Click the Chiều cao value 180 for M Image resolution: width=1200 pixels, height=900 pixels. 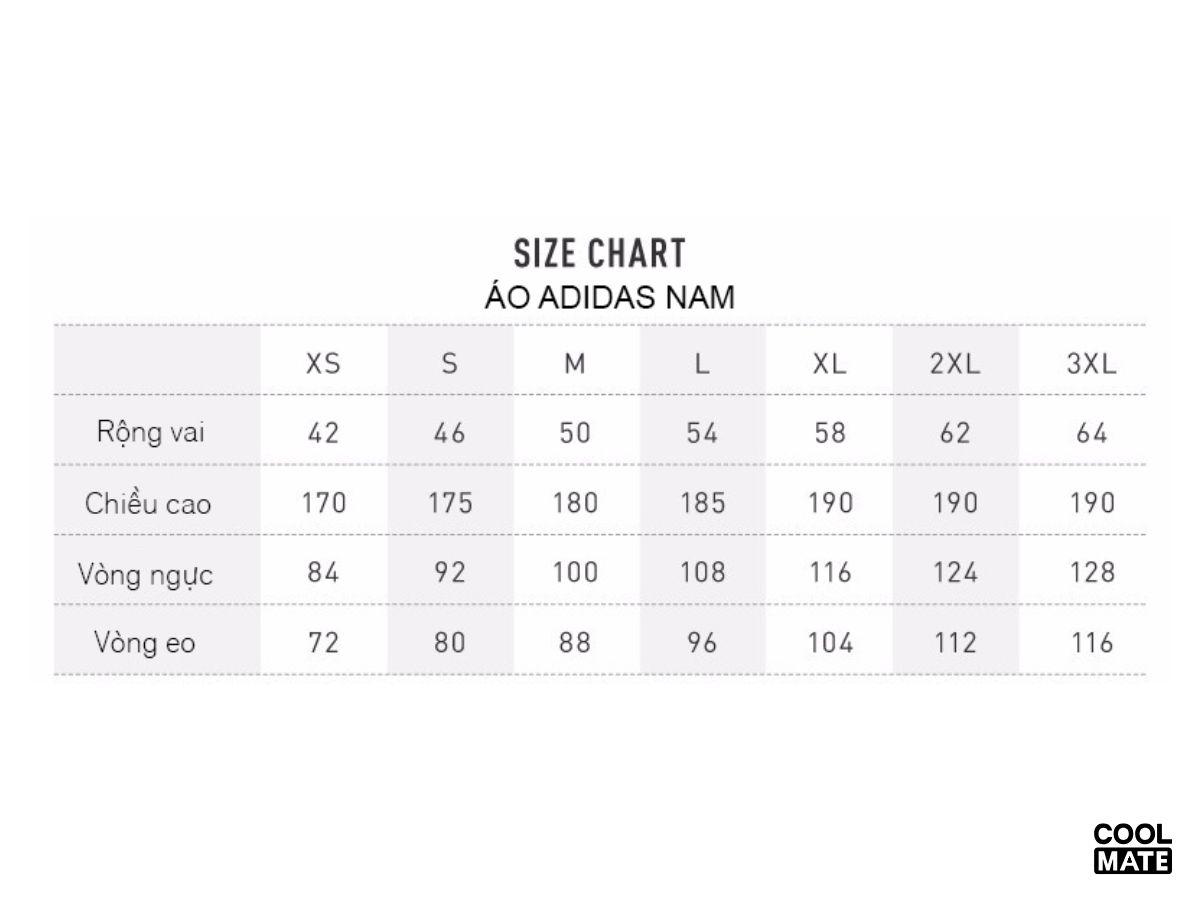click(x=575, y=502)
